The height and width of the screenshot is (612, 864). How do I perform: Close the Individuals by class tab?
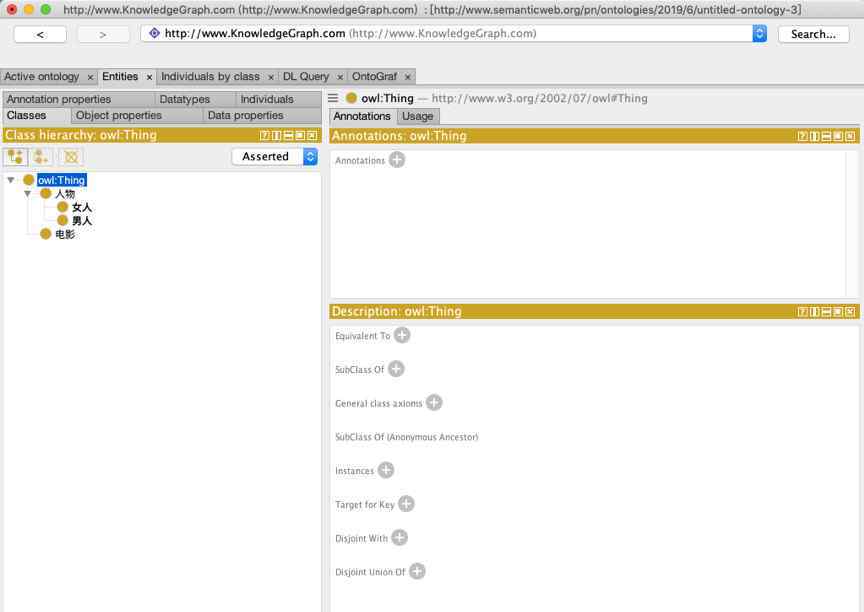[271, 78]
